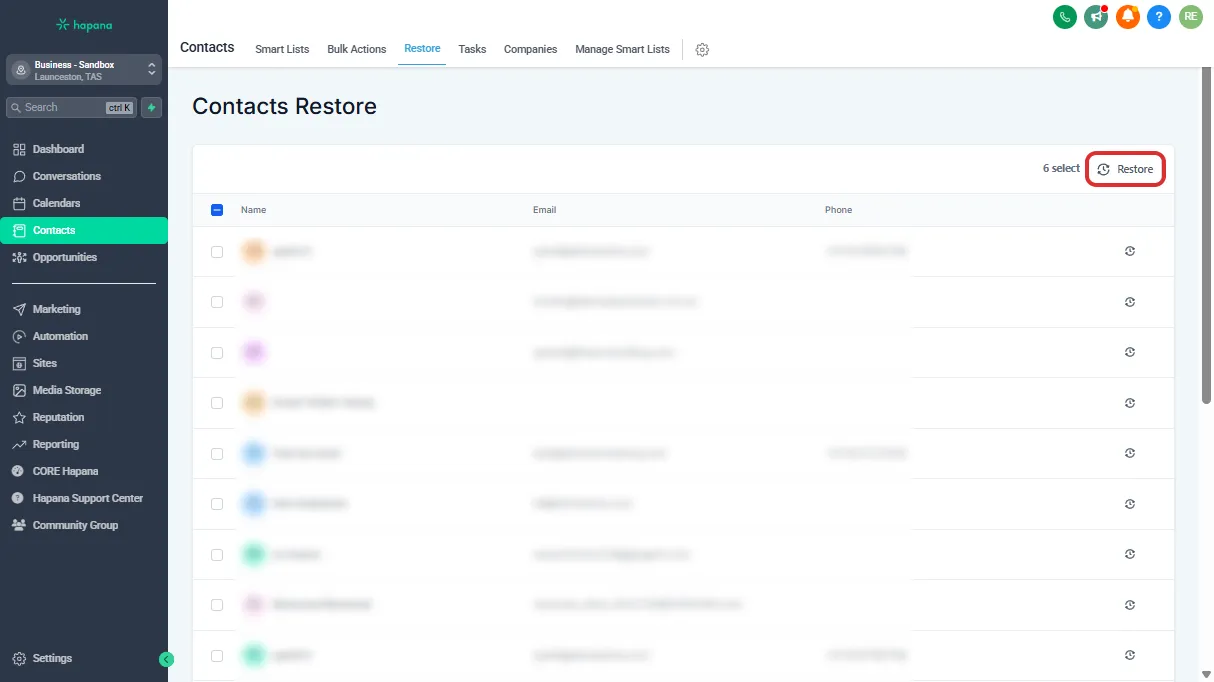Switch to the Smart Lists tab

pyautogui.click(x=282, y=49)
